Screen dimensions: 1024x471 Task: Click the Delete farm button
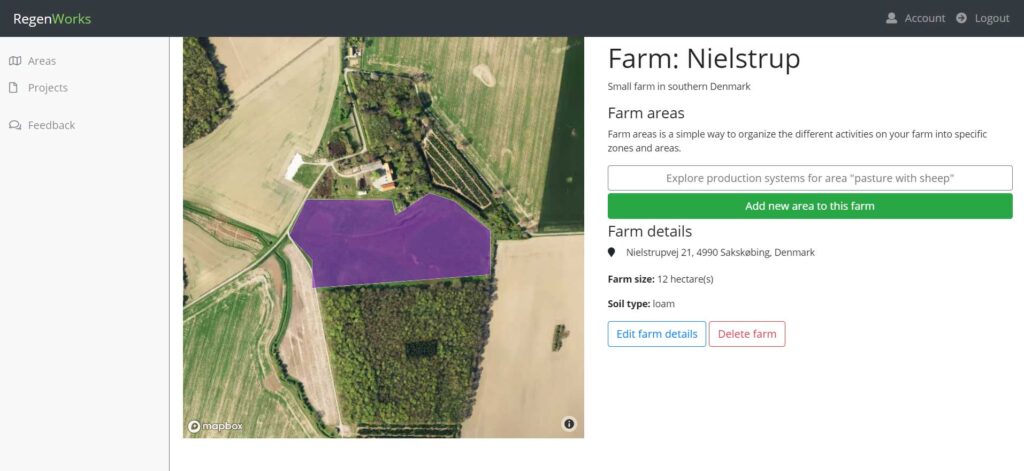click(x=747, y=334)
